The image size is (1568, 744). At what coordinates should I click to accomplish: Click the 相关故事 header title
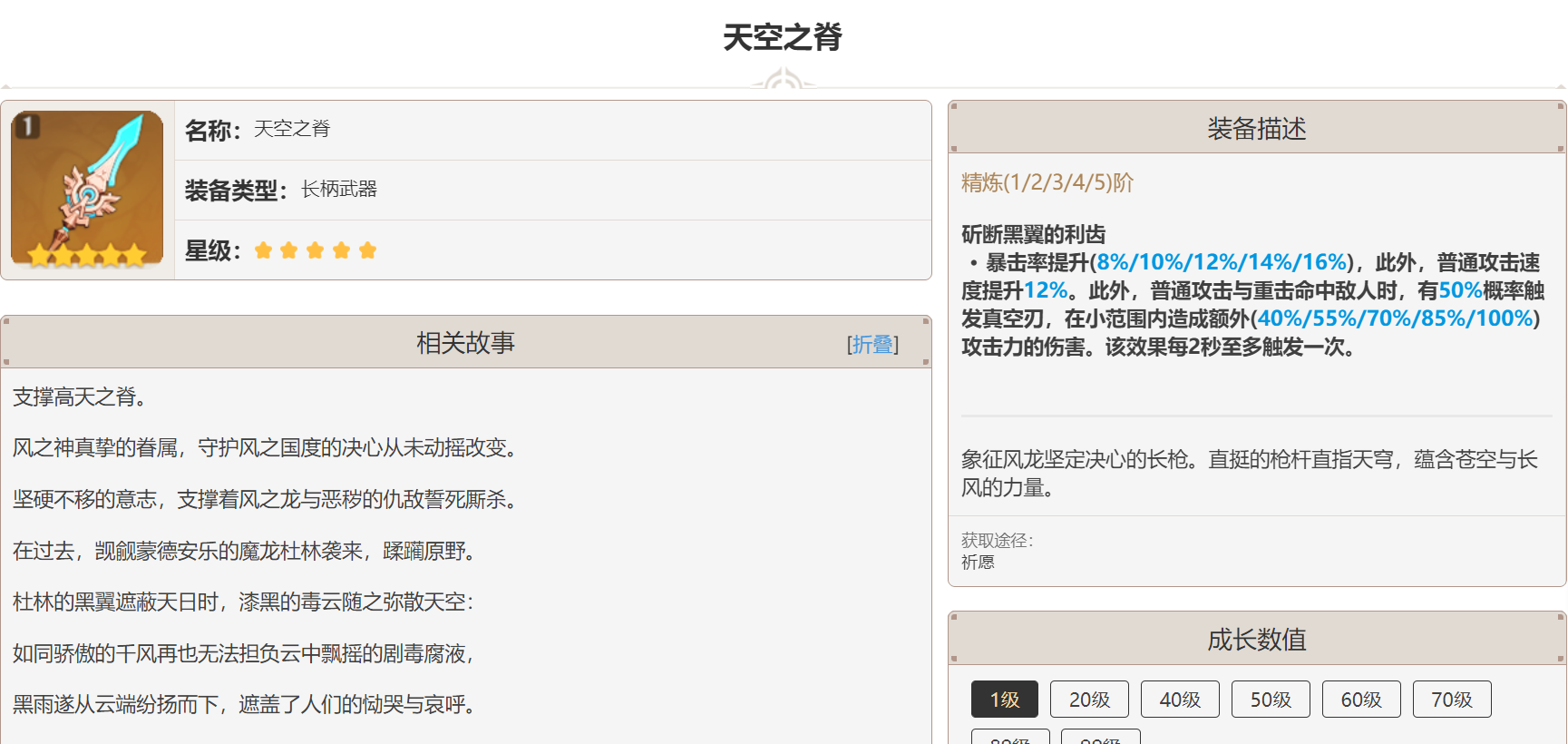tap(465, 343)
